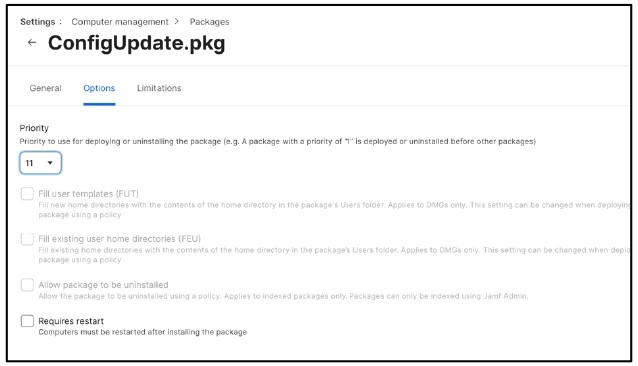The image size is (638, 366).
Task: Open the Limitations tab
Action: coord(159,88)
